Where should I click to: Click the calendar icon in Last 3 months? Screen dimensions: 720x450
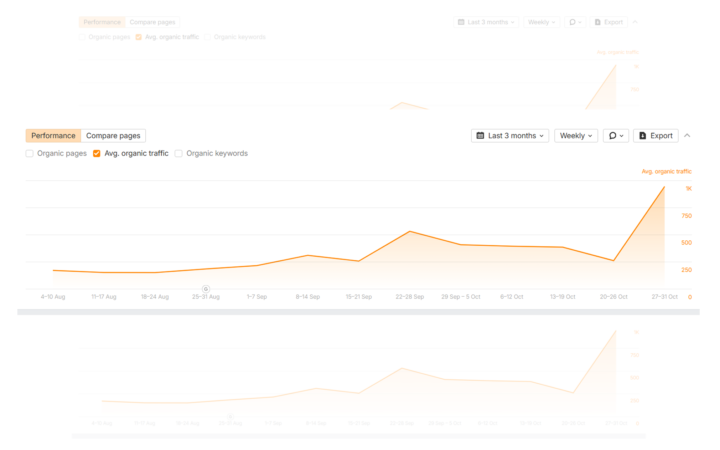(480, 135)
